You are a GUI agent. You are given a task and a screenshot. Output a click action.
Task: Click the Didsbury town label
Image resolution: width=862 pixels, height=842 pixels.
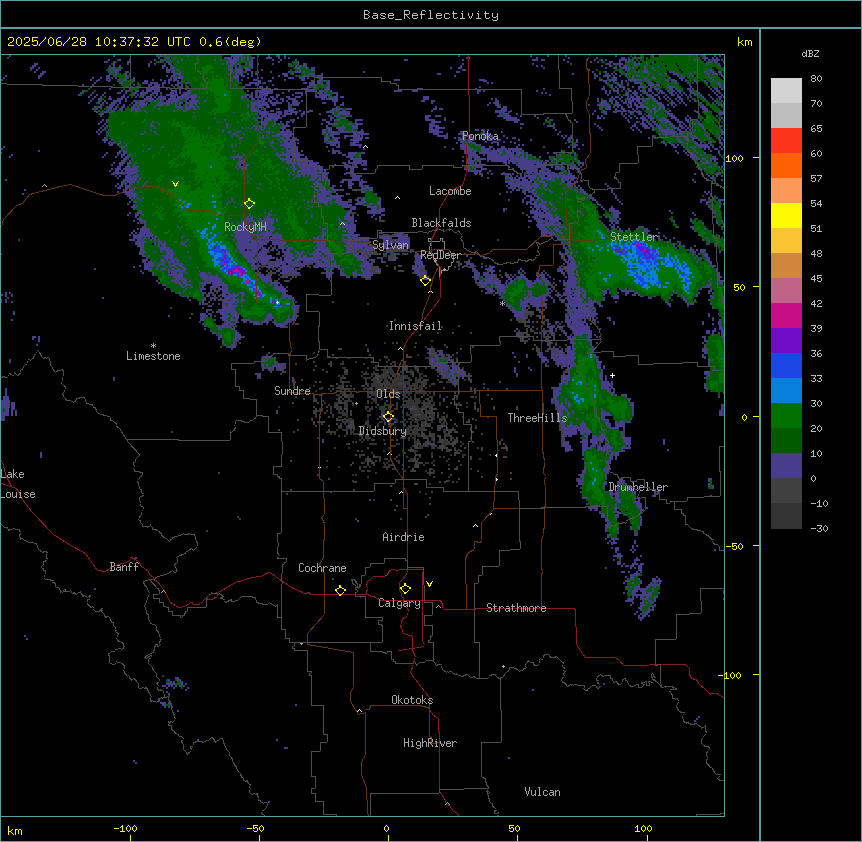[383, 431]
